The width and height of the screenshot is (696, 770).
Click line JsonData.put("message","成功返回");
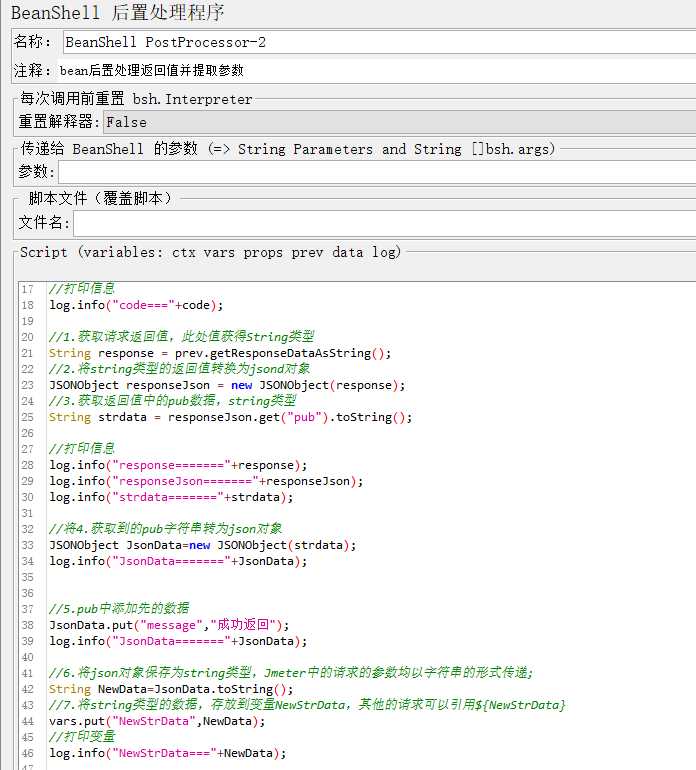click(x=169, y=625)
